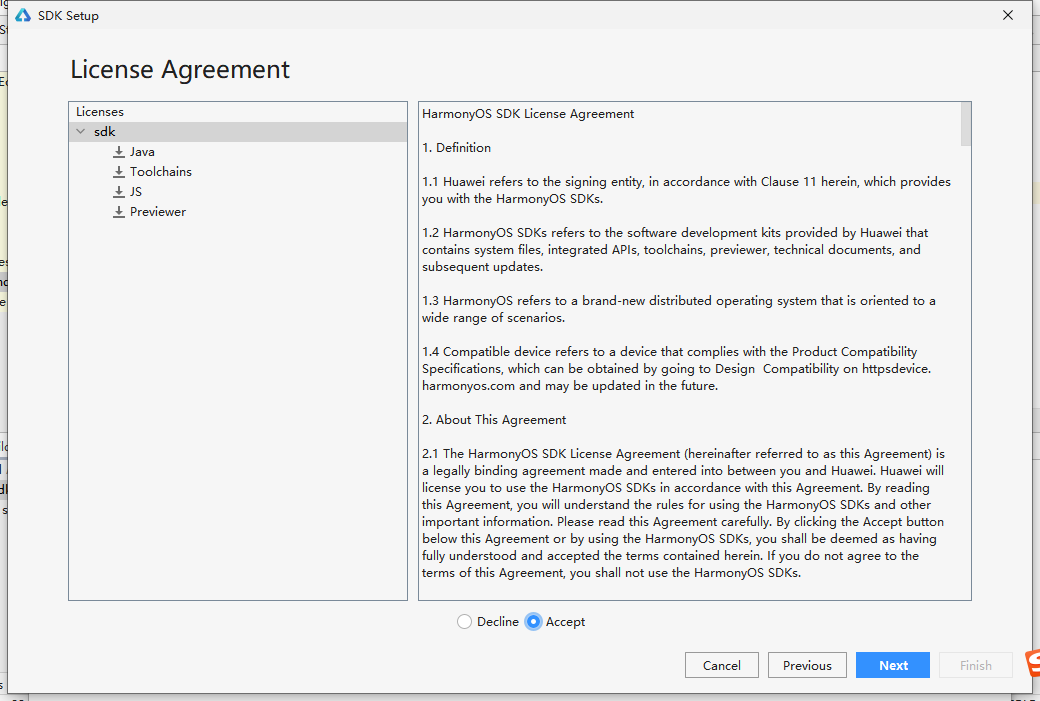
Task: Click the License Agreement page heading
Action: [x=180, y=69]
